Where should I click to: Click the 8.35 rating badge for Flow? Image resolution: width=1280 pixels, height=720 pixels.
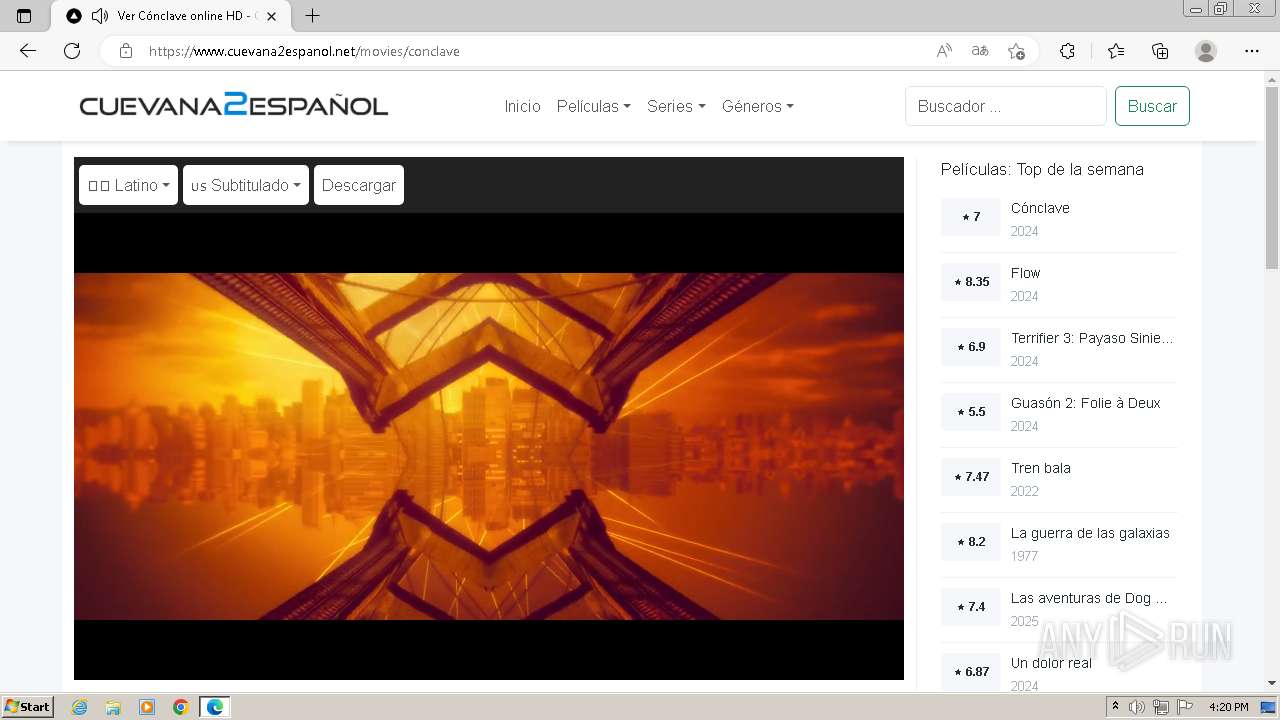click(x=970, y=282)
